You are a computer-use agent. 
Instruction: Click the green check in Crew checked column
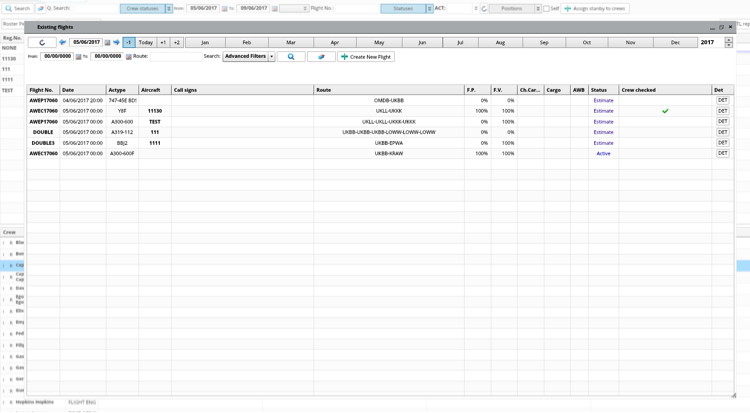tap(665, 111)
